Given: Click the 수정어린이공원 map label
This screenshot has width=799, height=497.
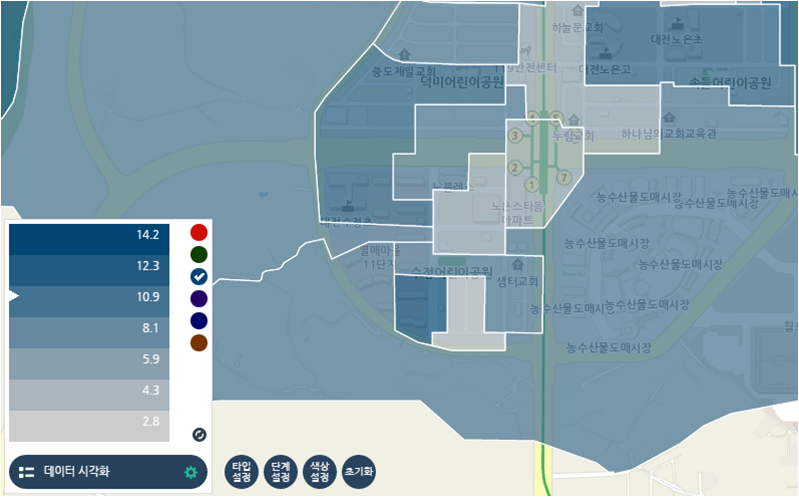Looking at the screenshot, I should 452,272.
